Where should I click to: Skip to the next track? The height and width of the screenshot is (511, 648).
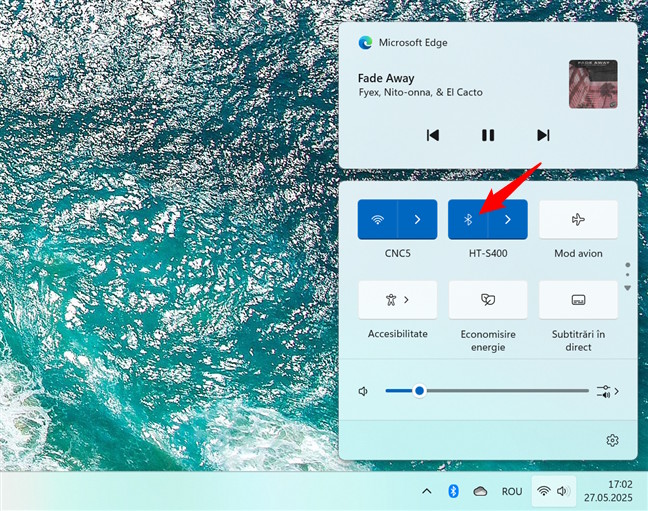[543, 135]
